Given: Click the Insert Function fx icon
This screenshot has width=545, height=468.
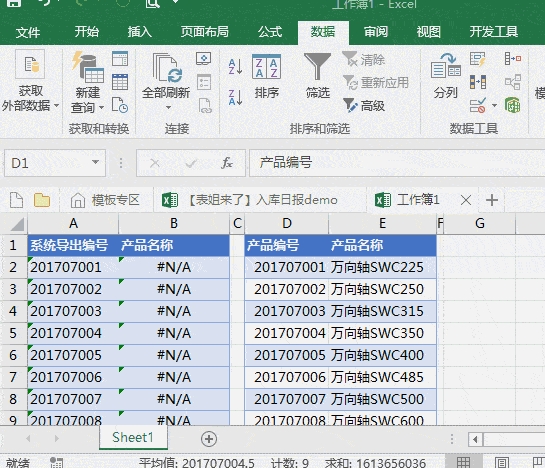Looking at the screenshot, I should (227, 163).
